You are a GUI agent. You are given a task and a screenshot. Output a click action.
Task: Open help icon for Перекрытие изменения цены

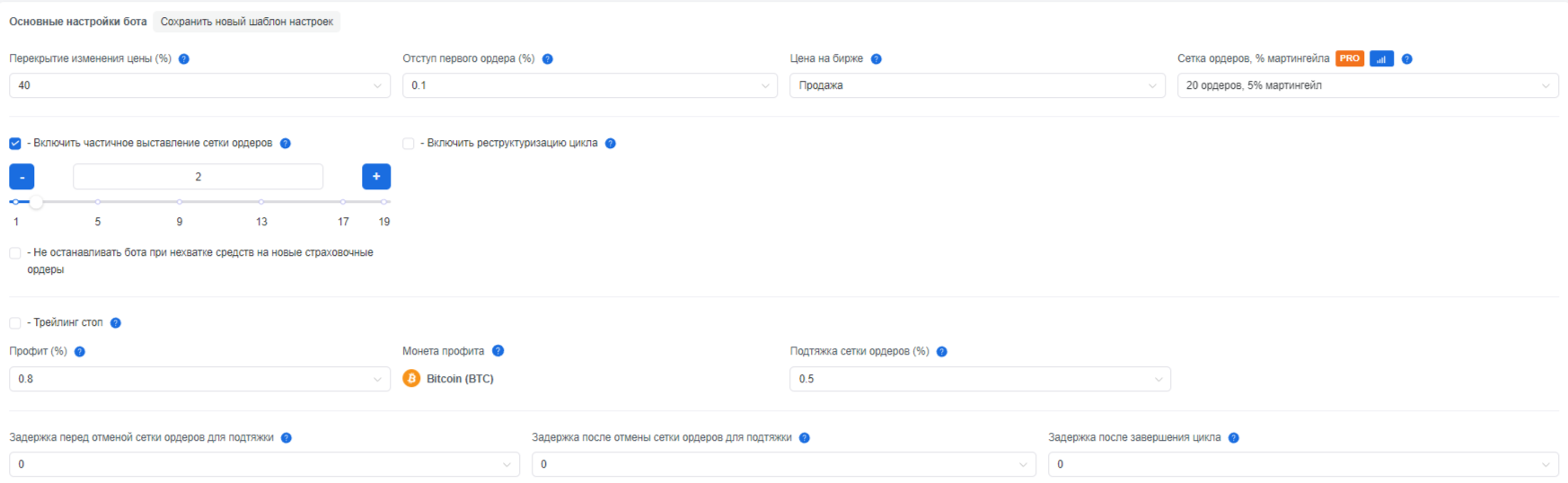click(x=184, y=59)
